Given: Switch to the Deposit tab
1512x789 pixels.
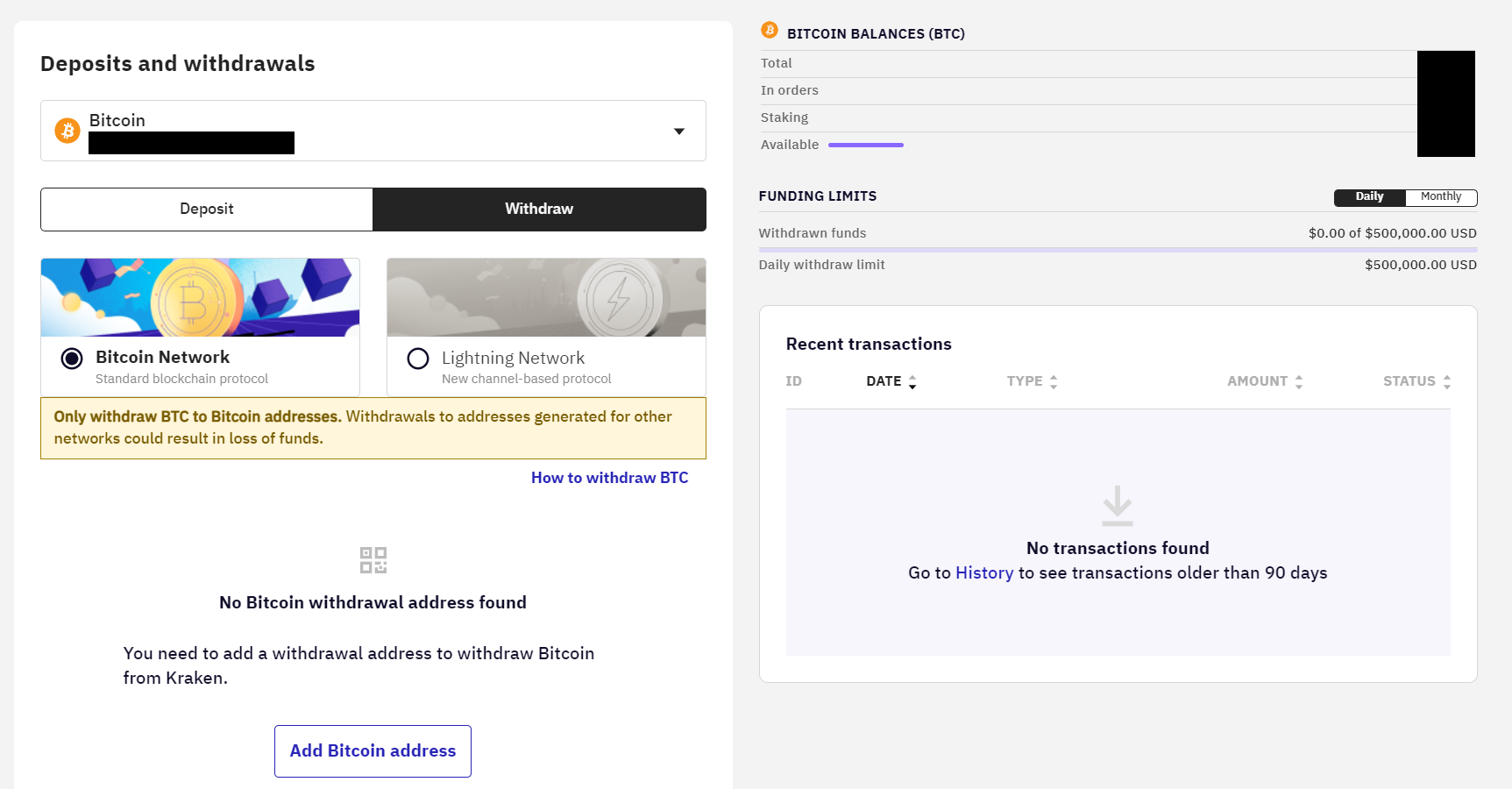Looking at the screenshot, I should 207,210.
